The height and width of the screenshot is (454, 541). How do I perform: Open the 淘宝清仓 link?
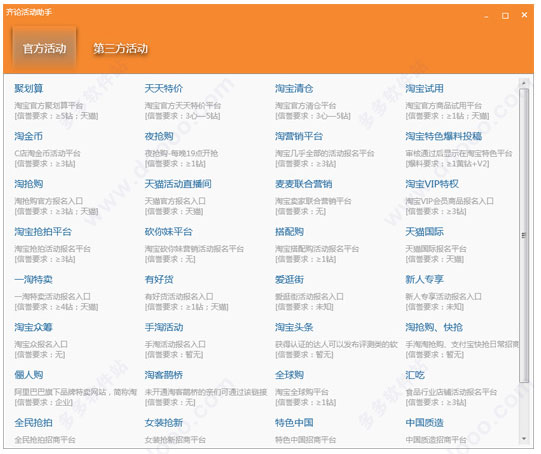(294, 88)
